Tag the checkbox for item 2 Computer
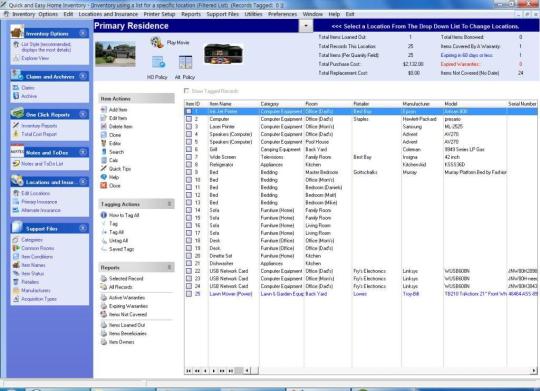The image size is (540, 391). pyautogui.click(x=189, y=119)
